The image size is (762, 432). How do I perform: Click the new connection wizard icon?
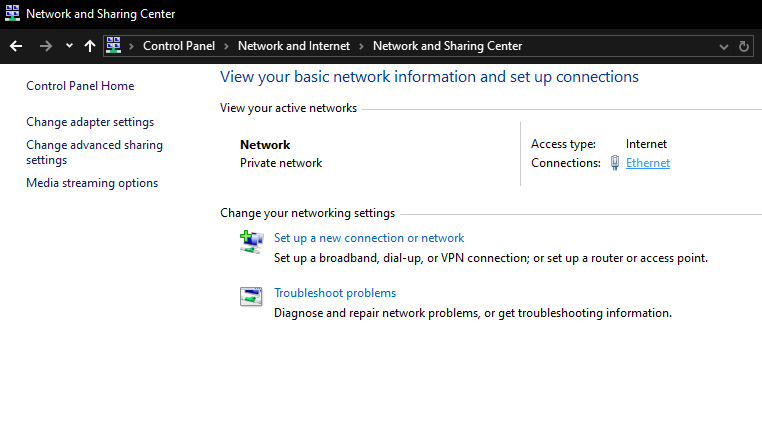coord(251,242)
